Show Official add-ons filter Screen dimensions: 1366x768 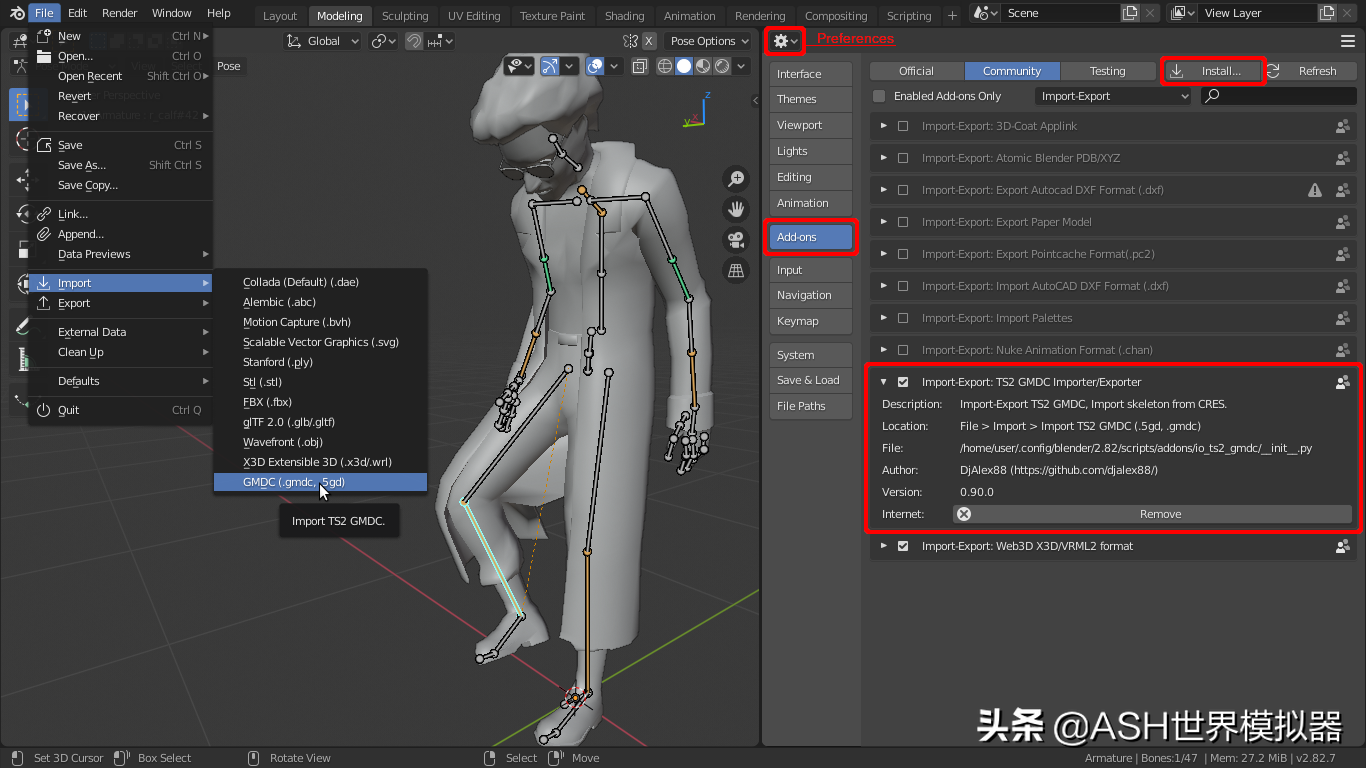pyautogui.click(x=916, y=71)
